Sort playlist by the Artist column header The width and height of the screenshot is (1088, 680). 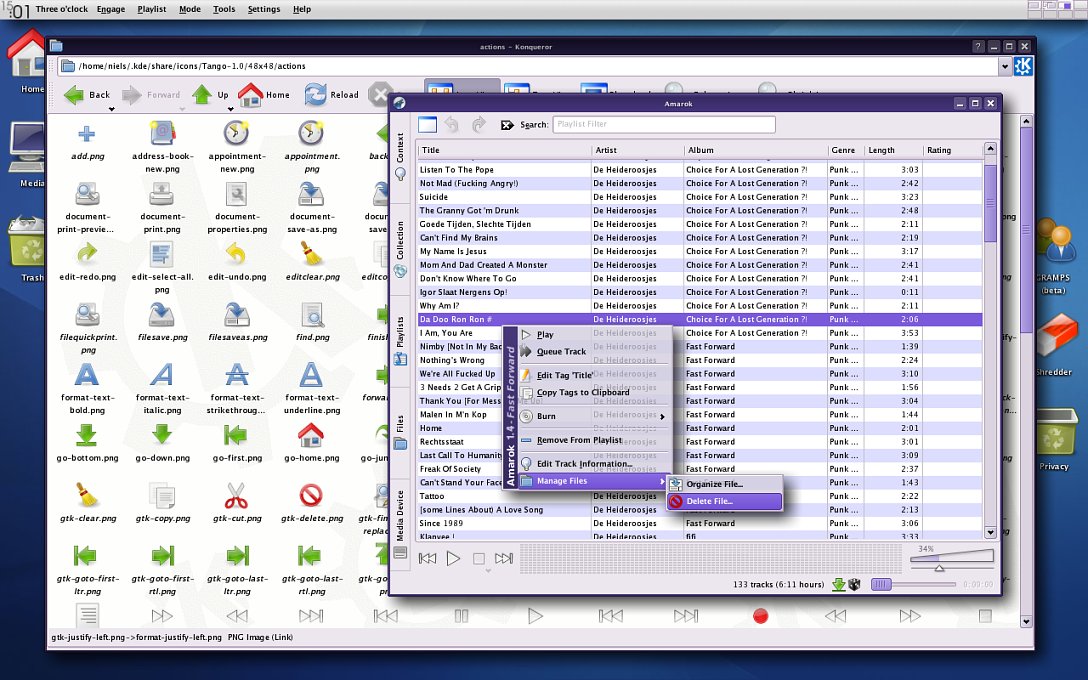(637, 150)
